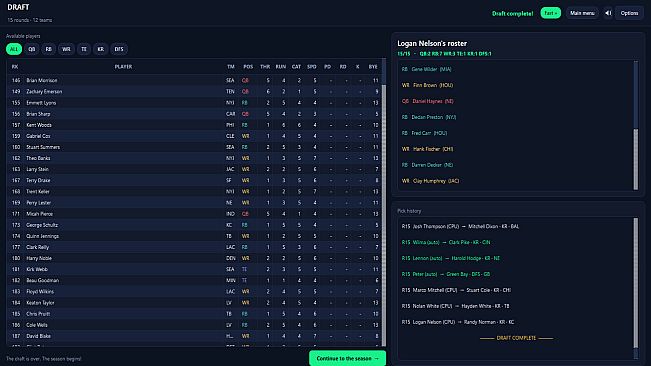651x366 pixels.
Task: Select the ALL position filter
Action: coord(14,49)
